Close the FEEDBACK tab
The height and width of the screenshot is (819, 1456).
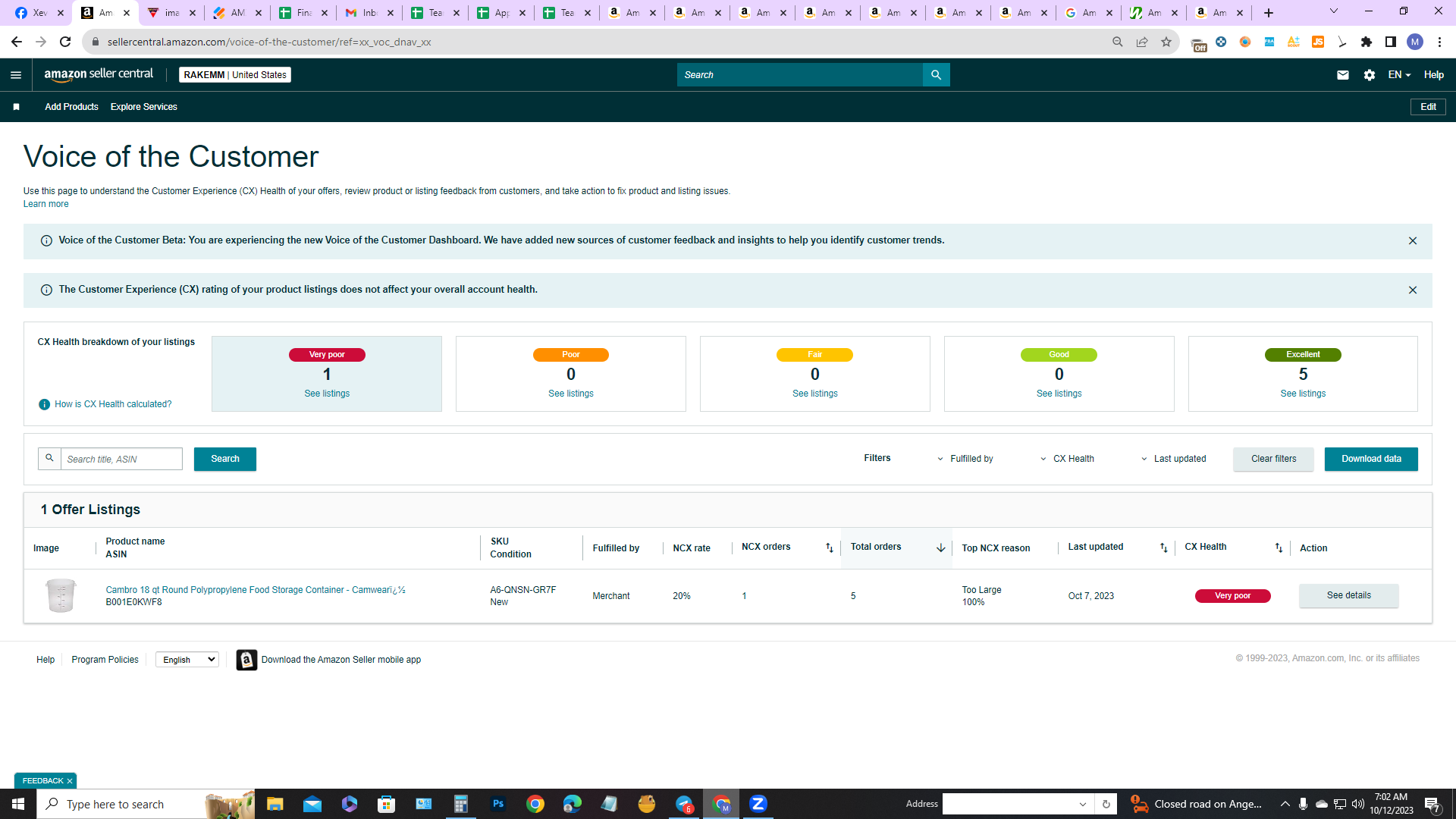(x=70, y=781)
